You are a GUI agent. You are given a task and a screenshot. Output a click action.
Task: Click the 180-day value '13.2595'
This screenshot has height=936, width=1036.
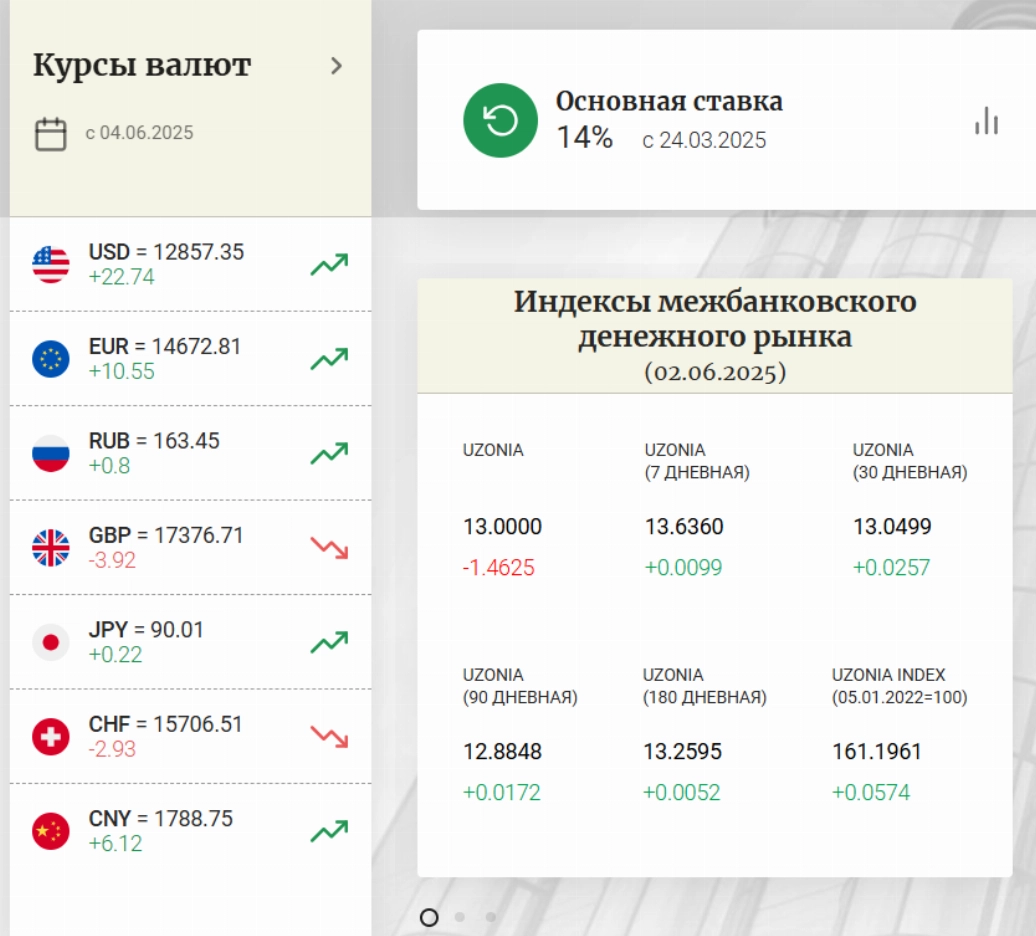(x=683, y=751)
